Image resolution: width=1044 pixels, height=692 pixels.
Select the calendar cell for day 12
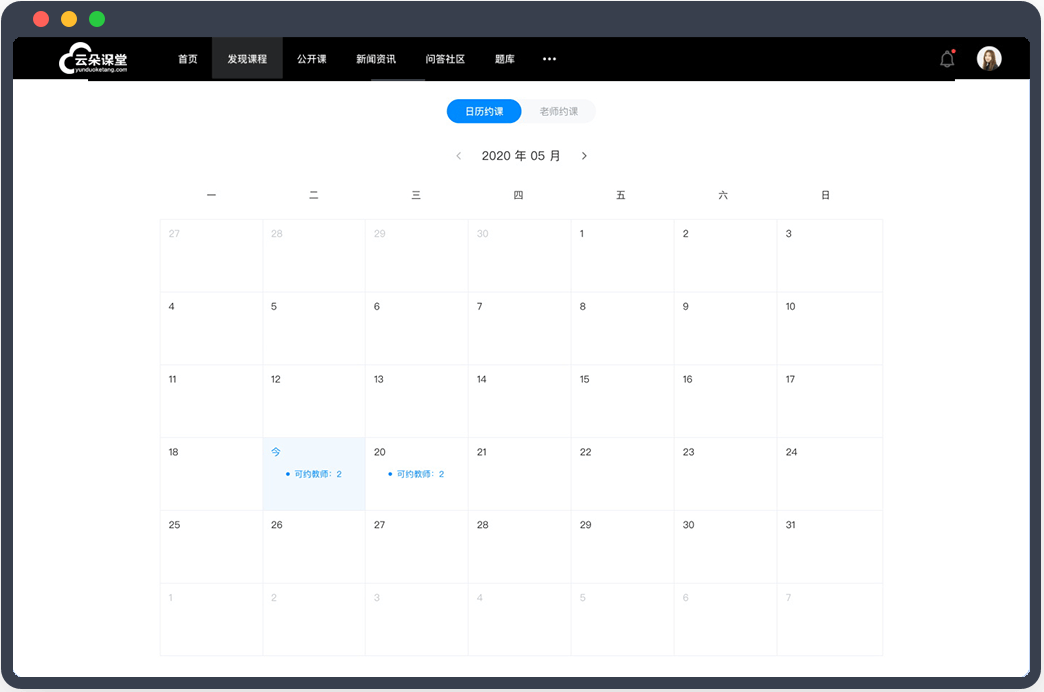[314, 402]
